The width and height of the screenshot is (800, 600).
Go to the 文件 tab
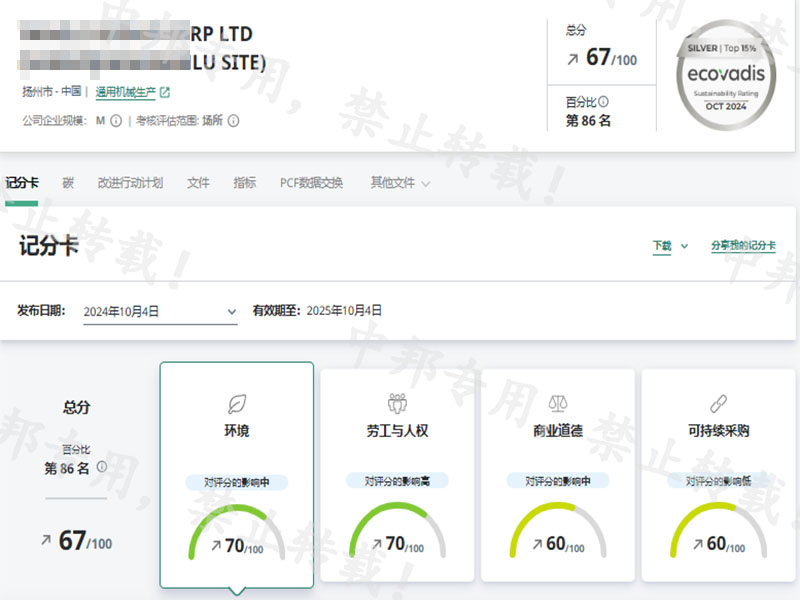click(x=198, y=183)
